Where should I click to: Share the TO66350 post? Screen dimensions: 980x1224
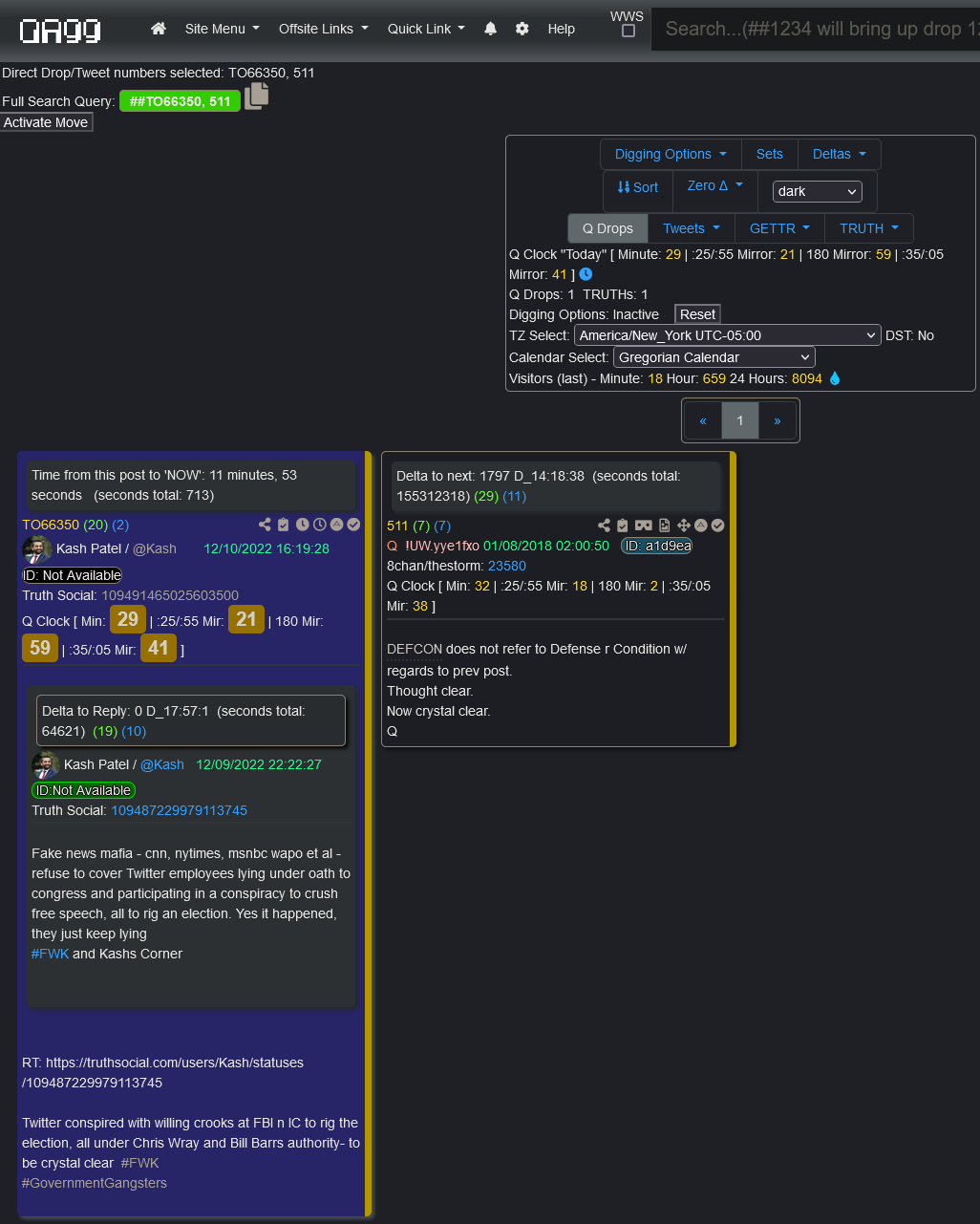click(x=265, y=525)
